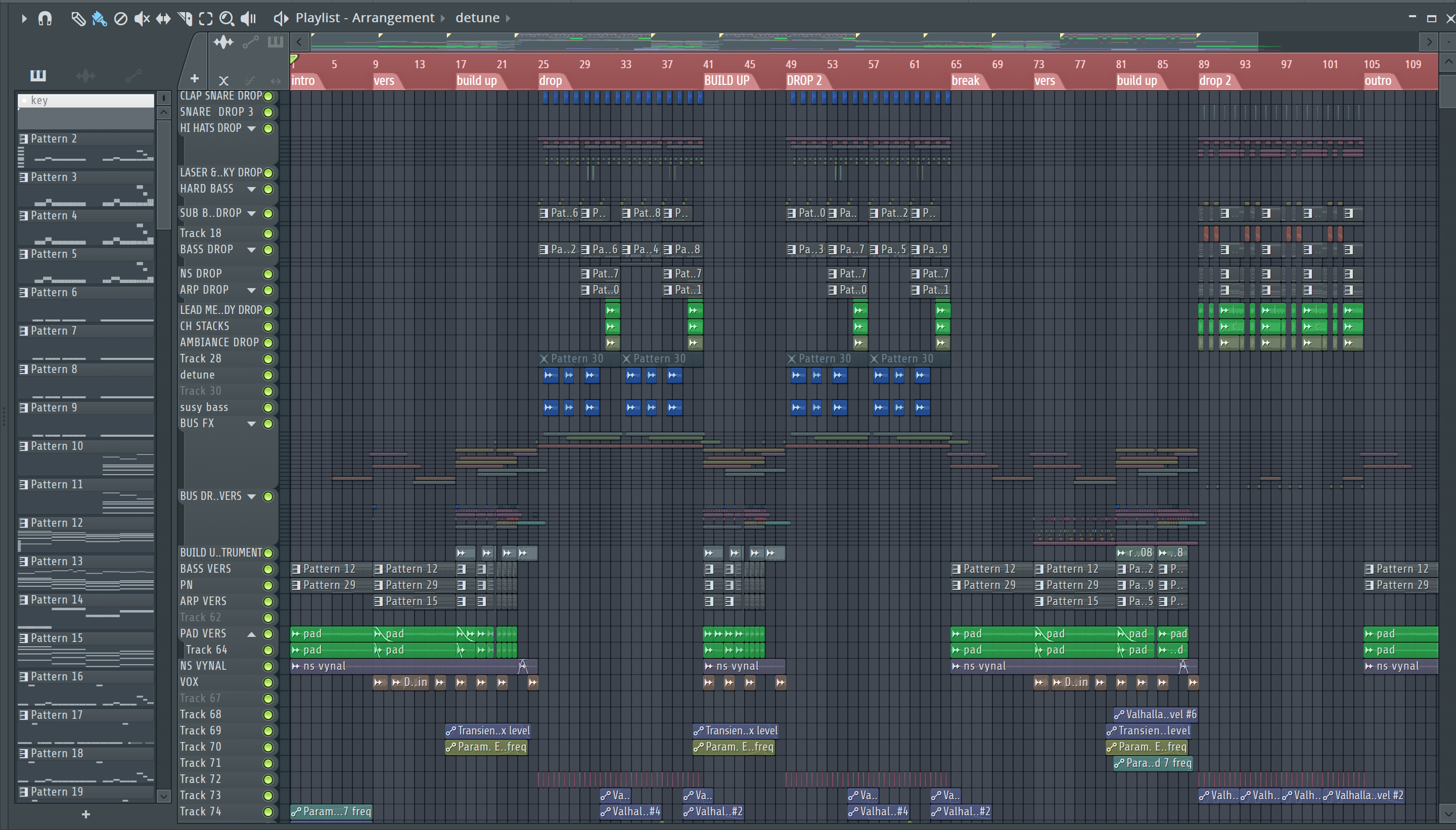Click the right timeline overview arrow

point(1429,41)
